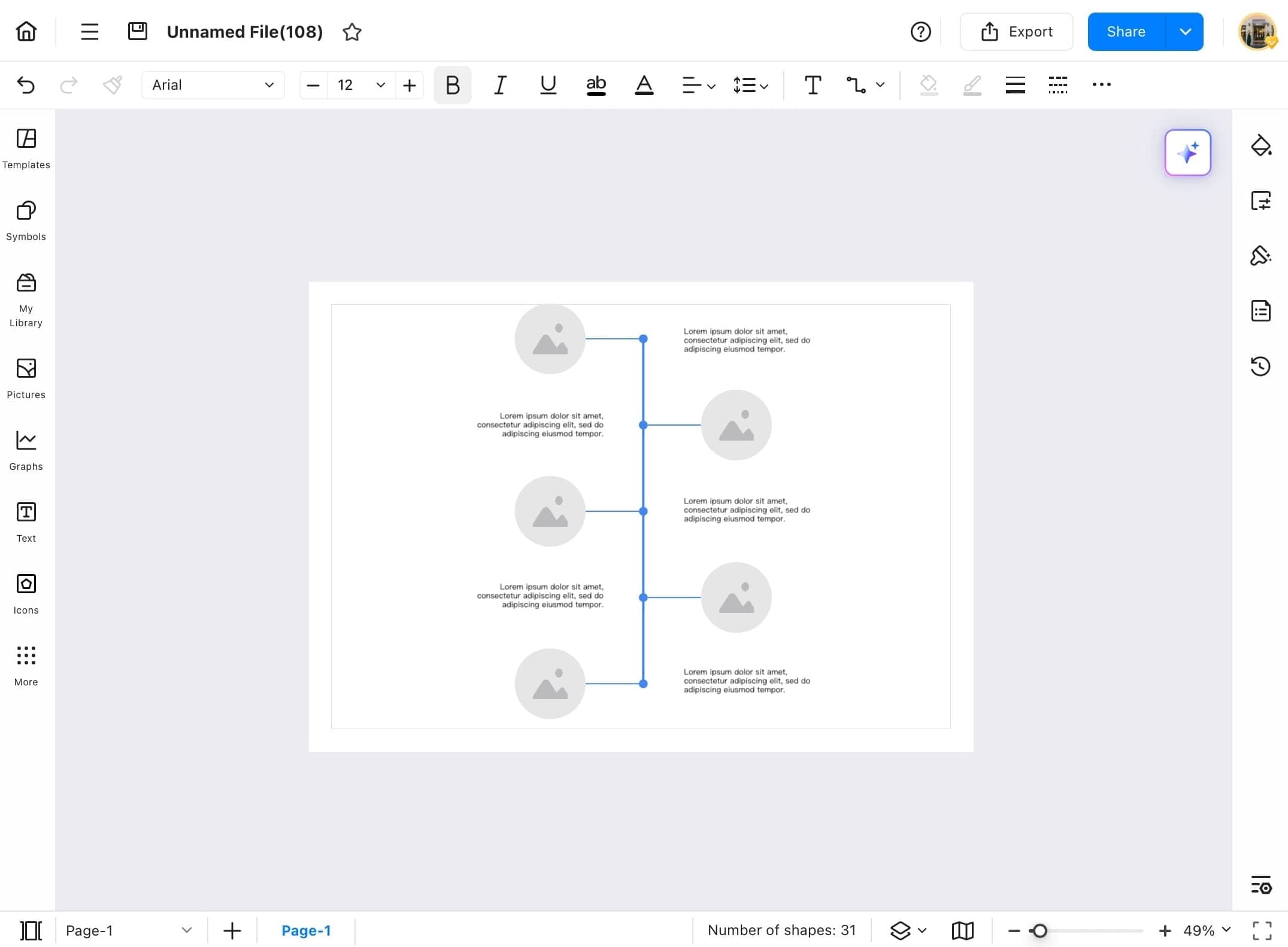Viewport: 1288px width, 947px height.
Task: Open the line spacing dropdown
Action: [x=750, y=85]
